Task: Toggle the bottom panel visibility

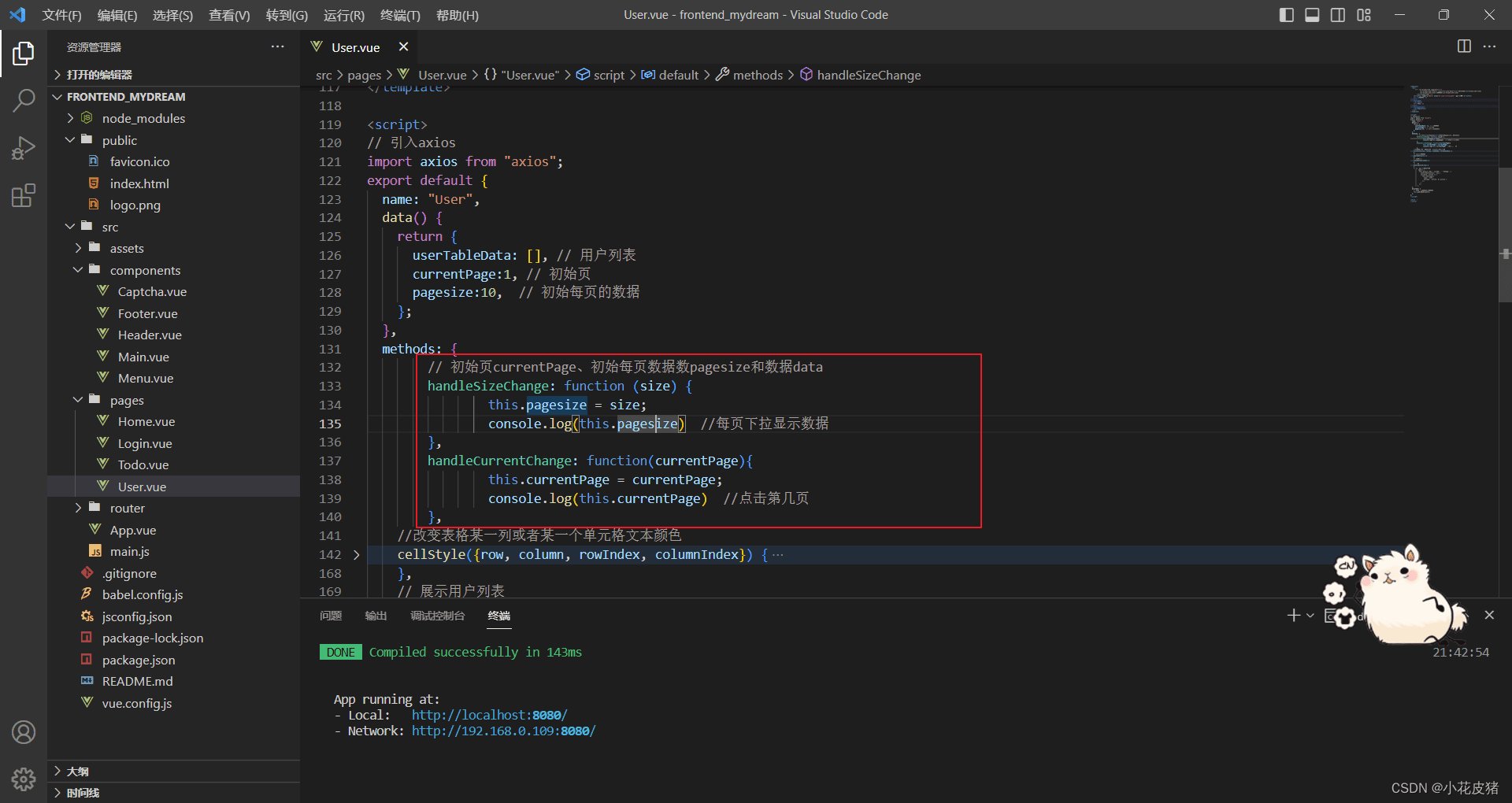Action: (1312, 15)
